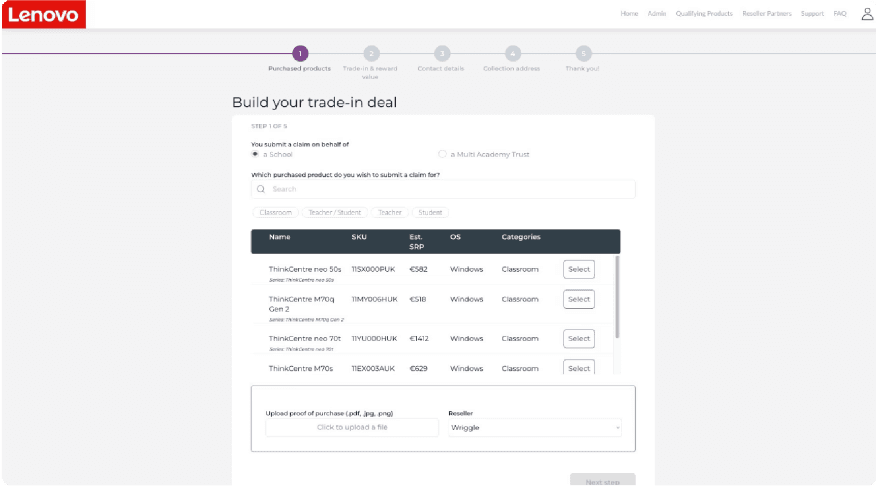Open the Support menu item

click(x=812, y=13)
